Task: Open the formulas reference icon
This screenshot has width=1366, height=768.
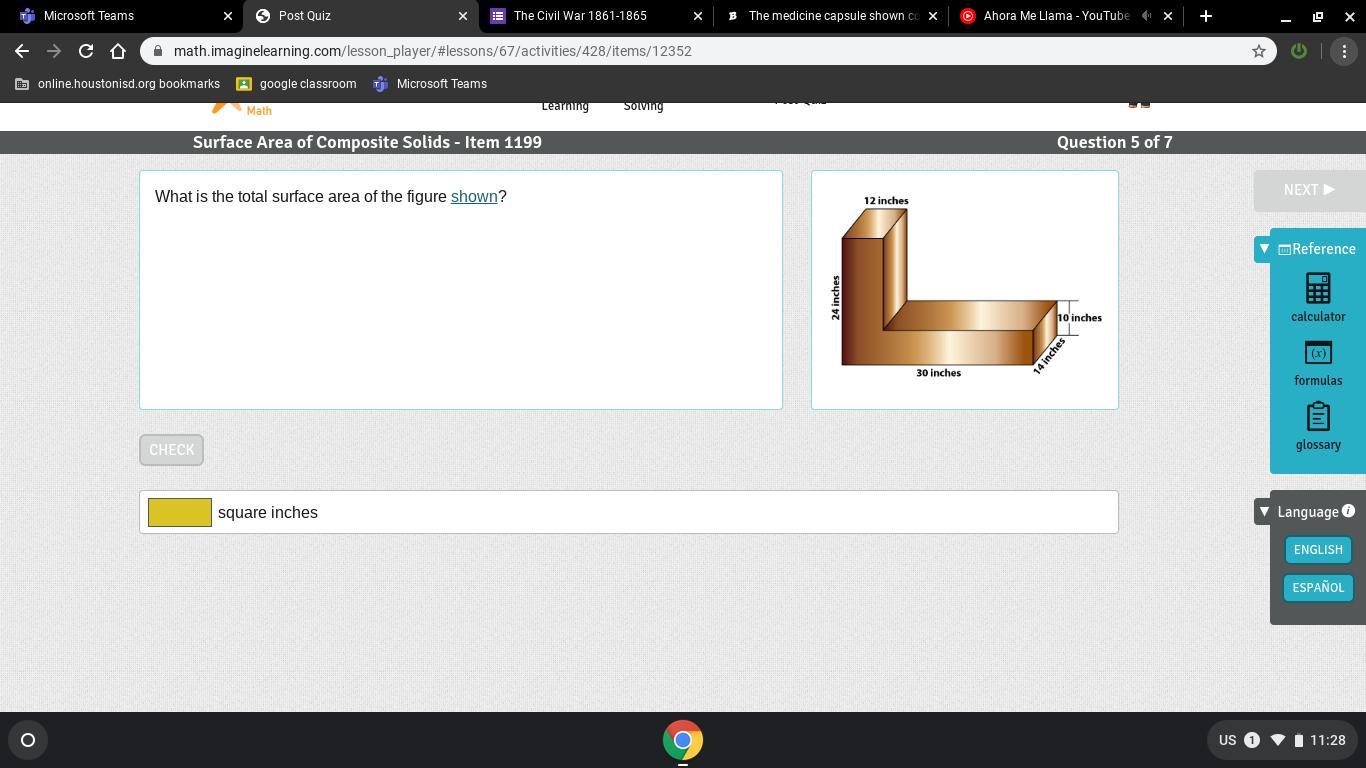Action: pos(1318,353)
